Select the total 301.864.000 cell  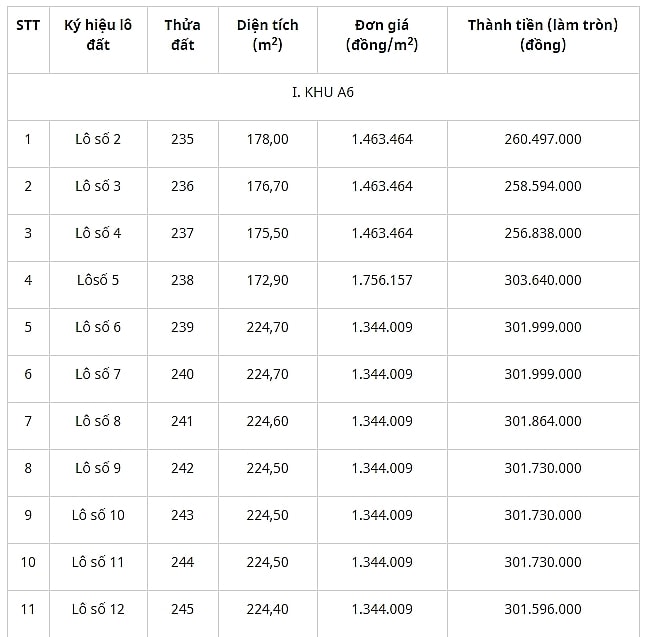click(543, 421)
